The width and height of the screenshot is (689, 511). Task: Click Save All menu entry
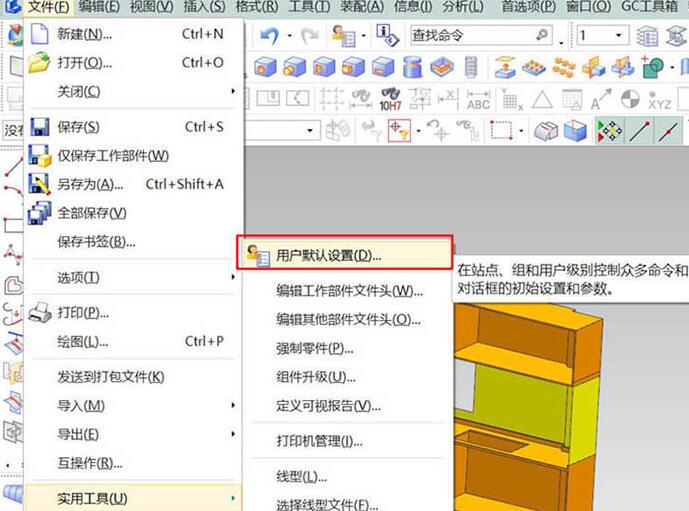[91, 213]
